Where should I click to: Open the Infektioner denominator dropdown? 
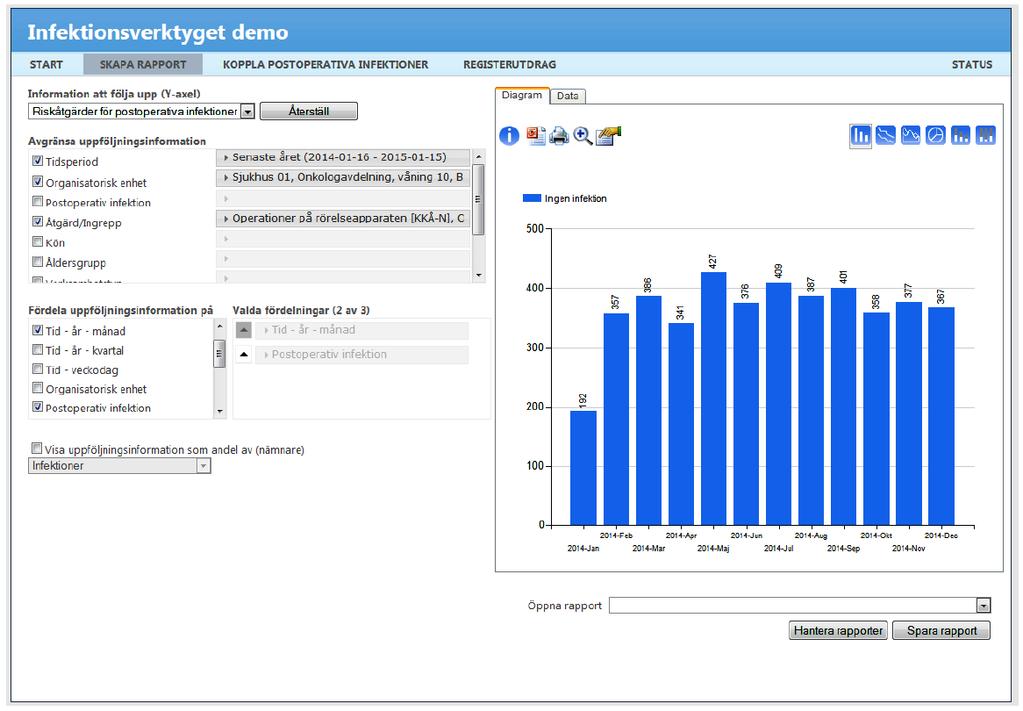tap(204, 466)
